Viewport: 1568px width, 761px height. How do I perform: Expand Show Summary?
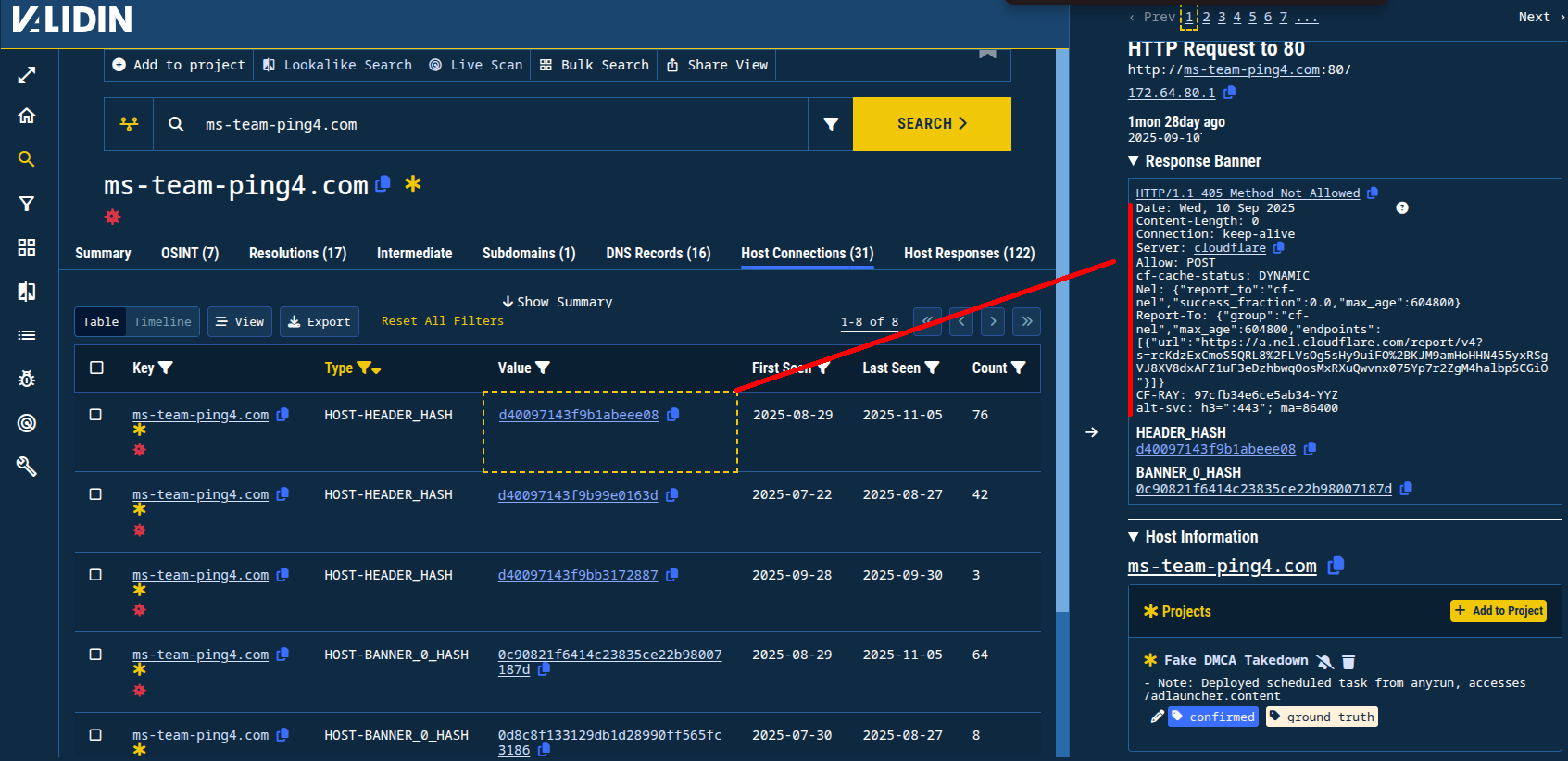coord(557,302)
